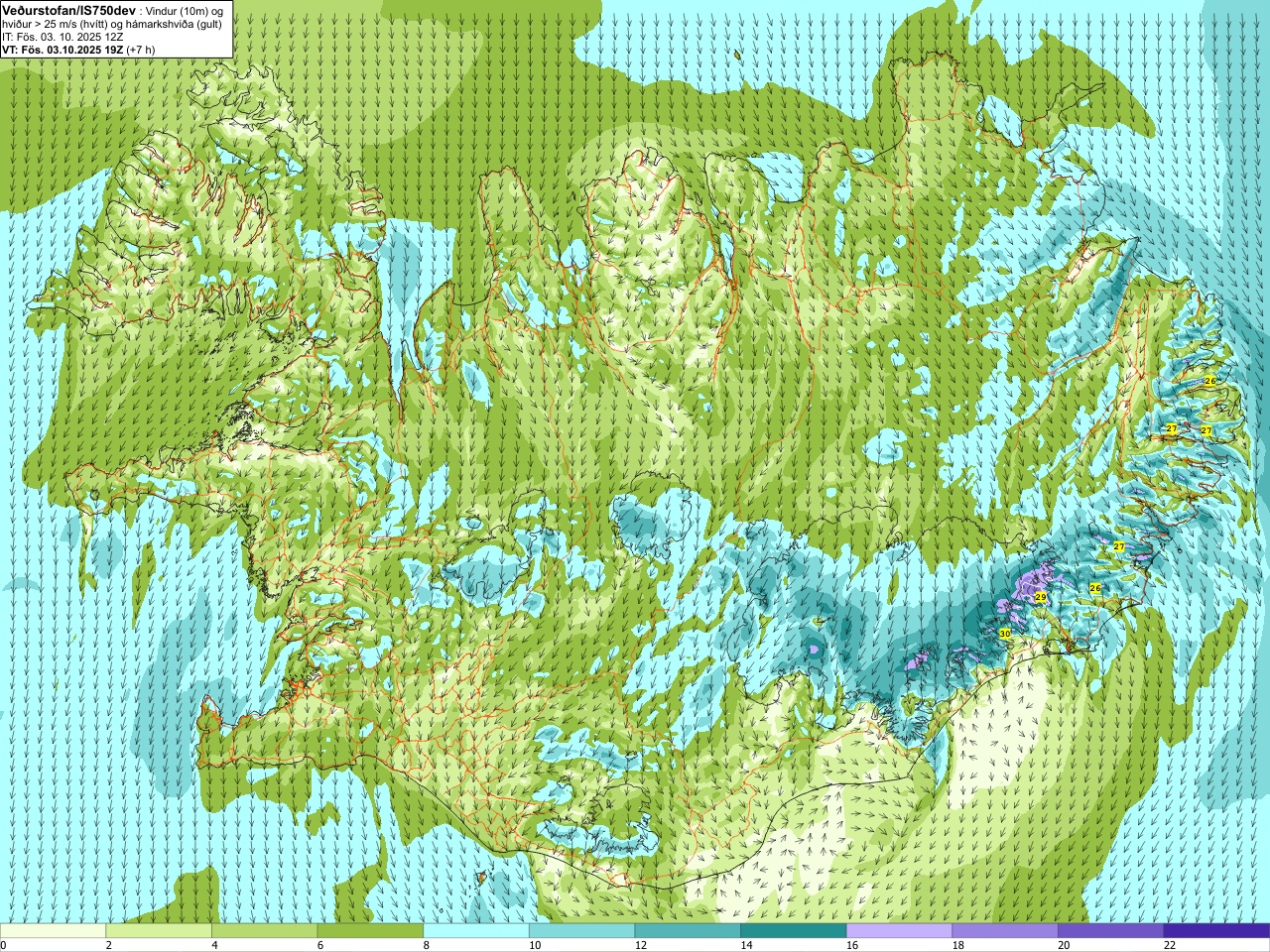The width and height of the screenshot is (1270, 952).
Task: Click the 0–2 m/s pale yellow legend swatch
Action: pyautogui.click(x=53, y=931)
